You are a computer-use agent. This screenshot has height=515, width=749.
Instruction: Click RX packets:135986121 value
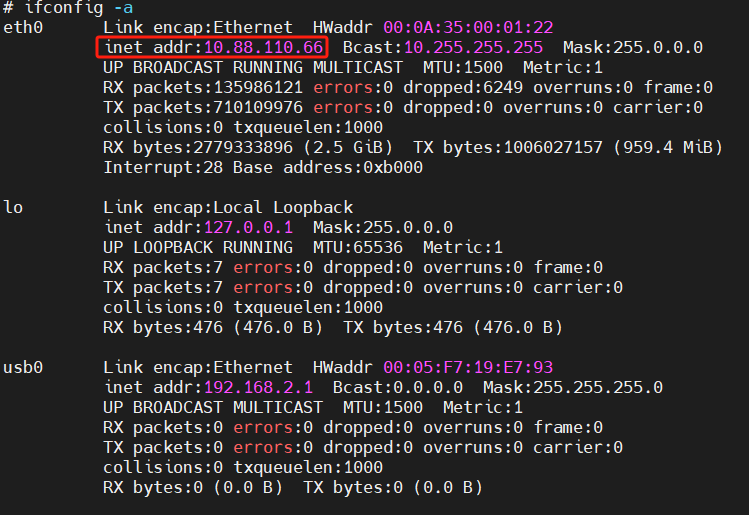coord(203,88)
